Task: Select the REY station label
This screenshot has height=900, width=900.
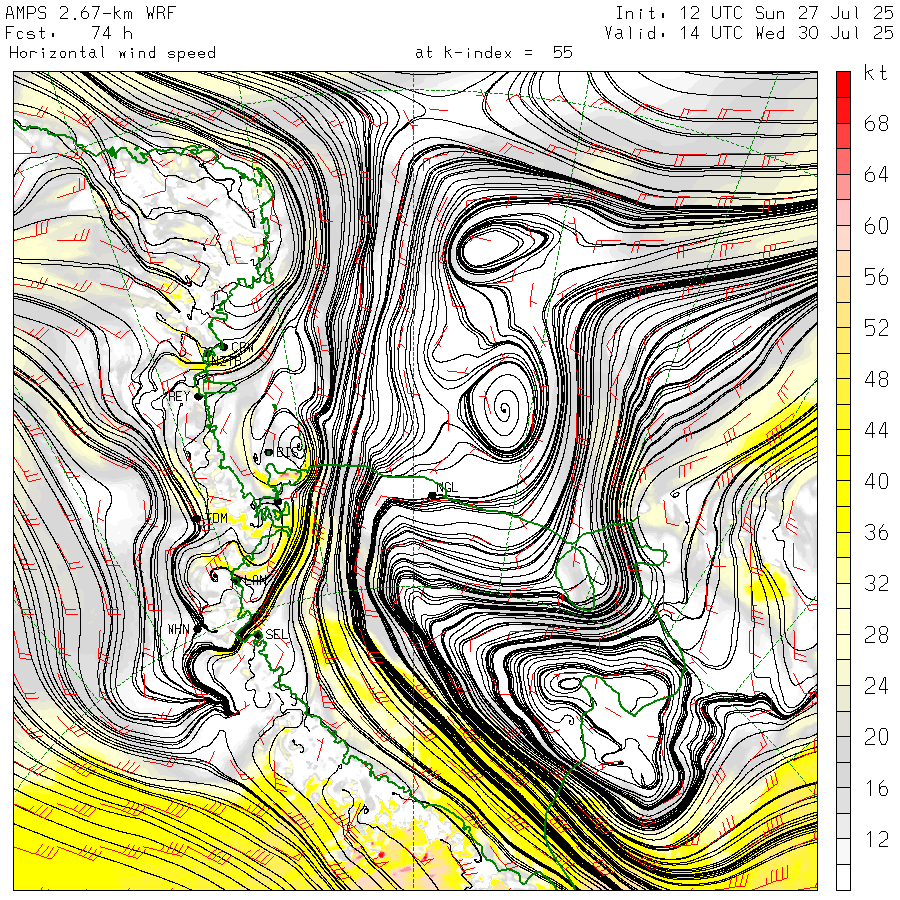Action: (x=179, y=396)
